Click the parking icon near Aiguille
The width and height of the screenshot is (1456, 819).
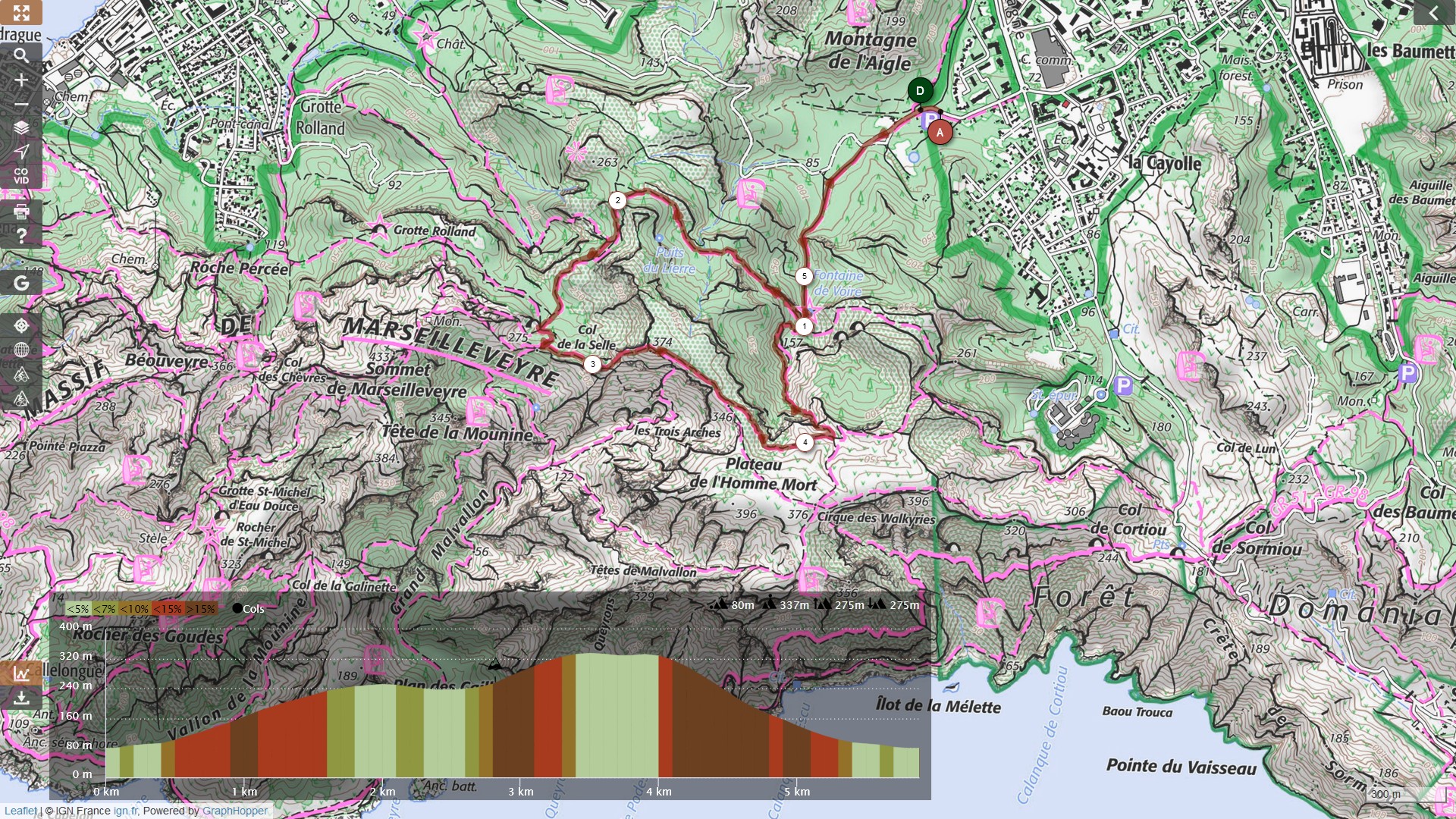tap(1407, 373)
